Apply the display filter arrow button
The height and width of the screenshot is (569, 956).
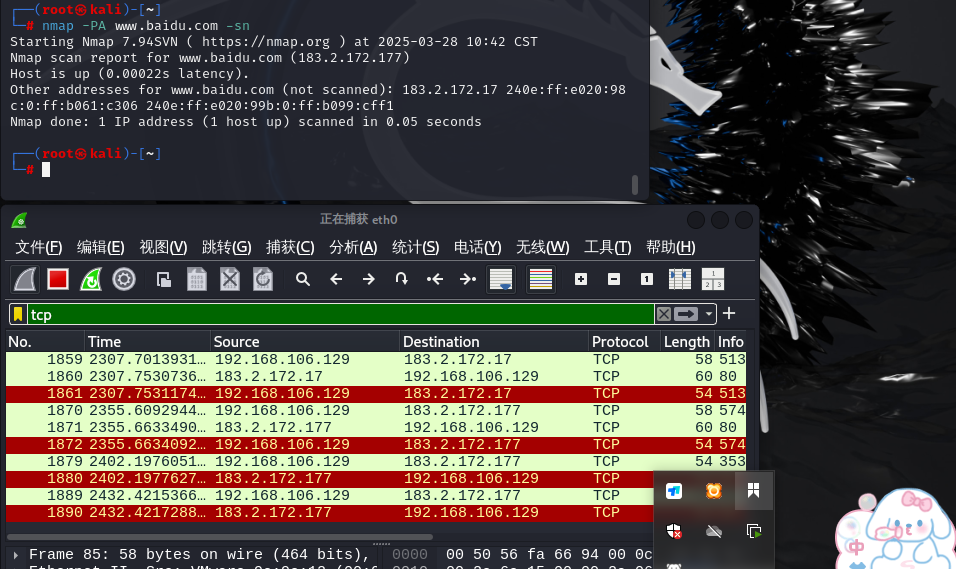click(x=686, y=314)
